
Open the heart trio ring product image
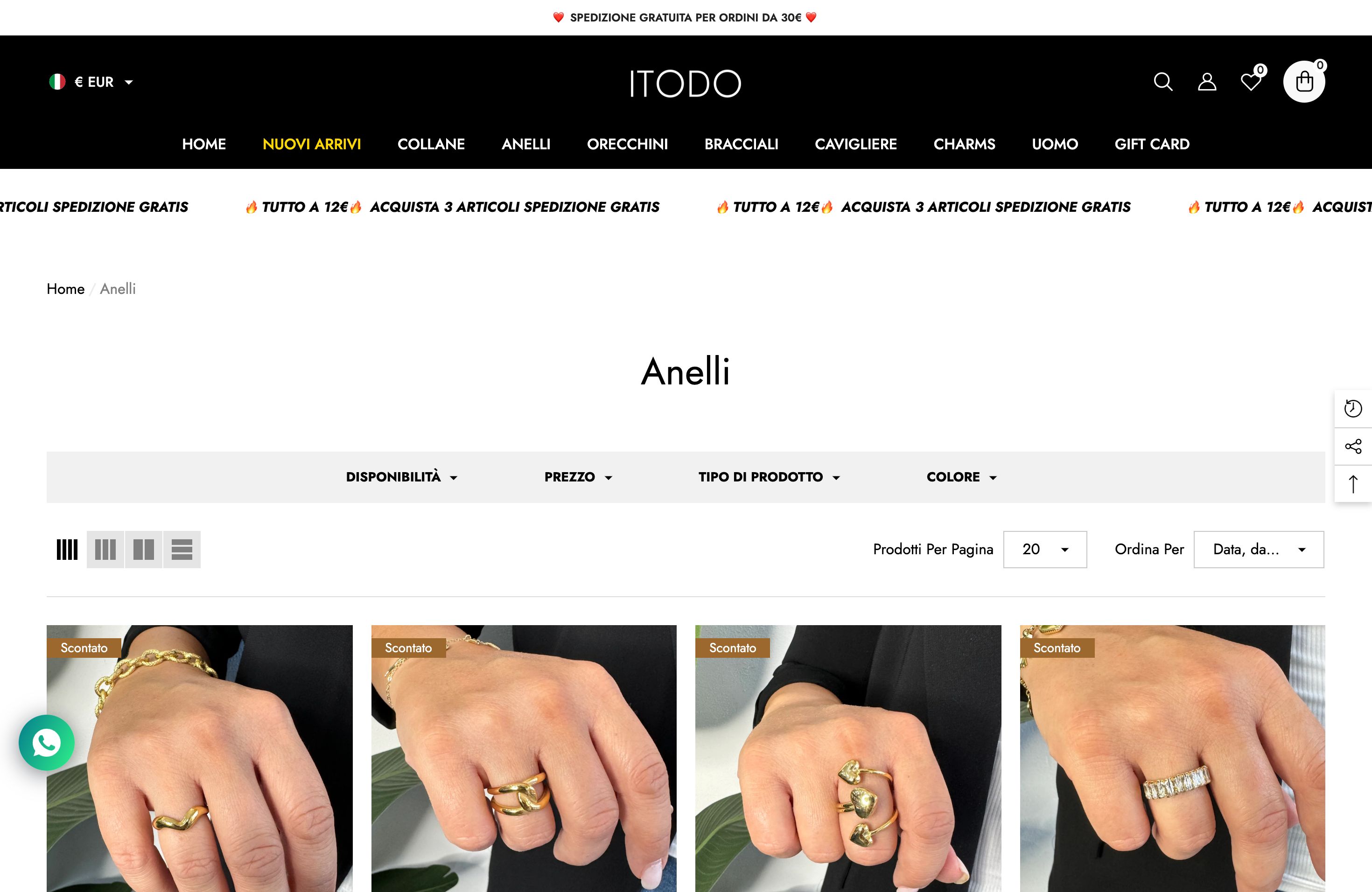click(848, 758)
